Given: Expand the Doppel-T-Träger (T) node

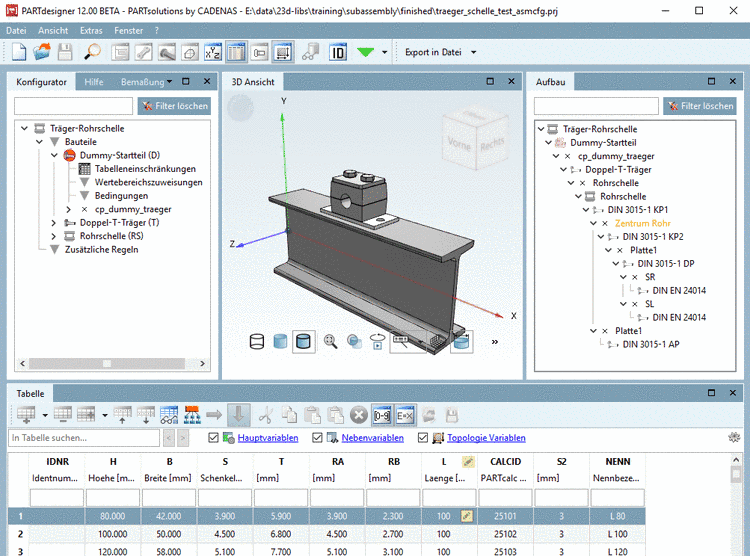Looking at the screenshot, I should [55, 222].
